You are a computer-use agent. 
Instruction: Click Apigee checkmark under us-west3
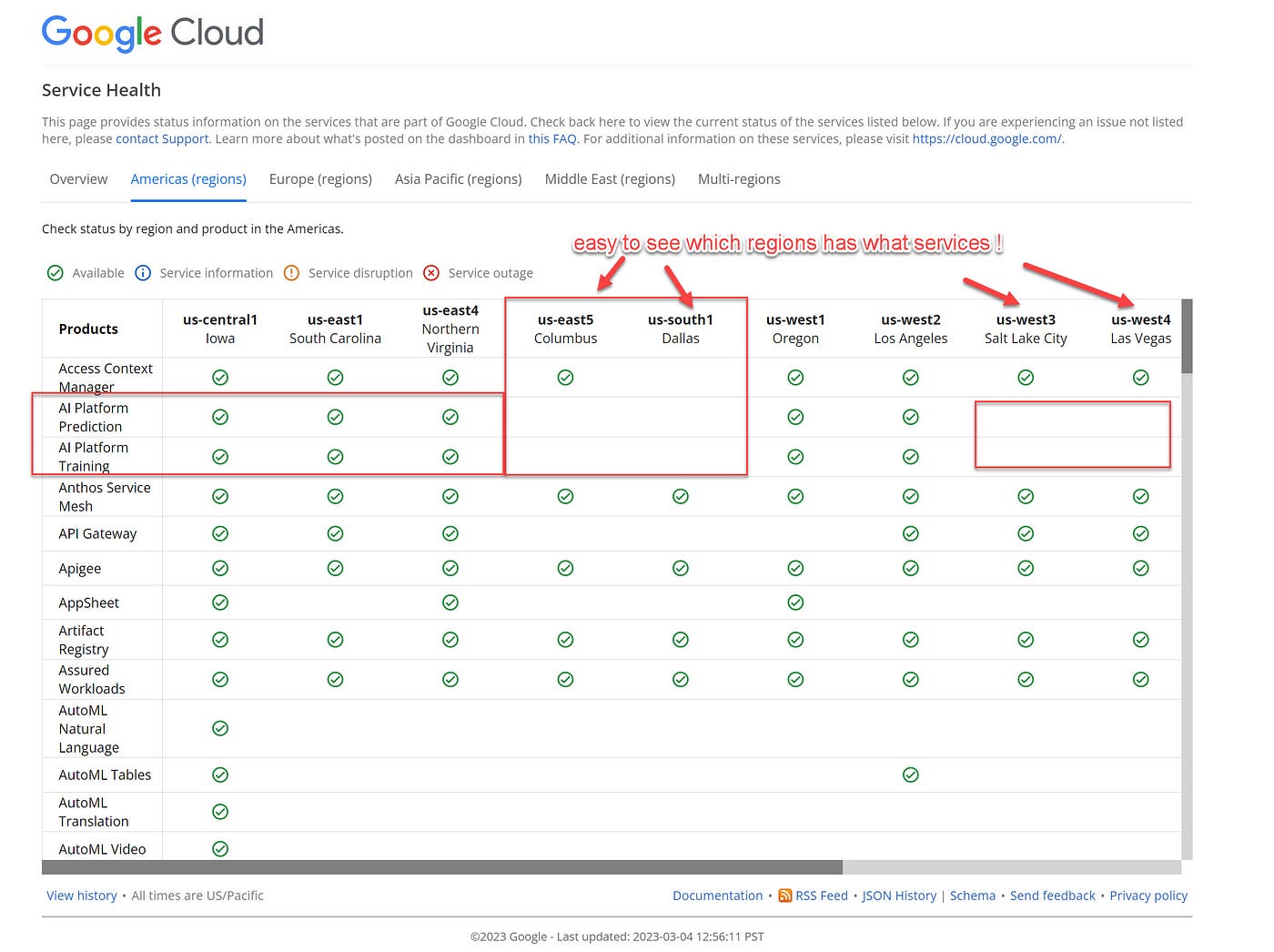(1026, 568)
